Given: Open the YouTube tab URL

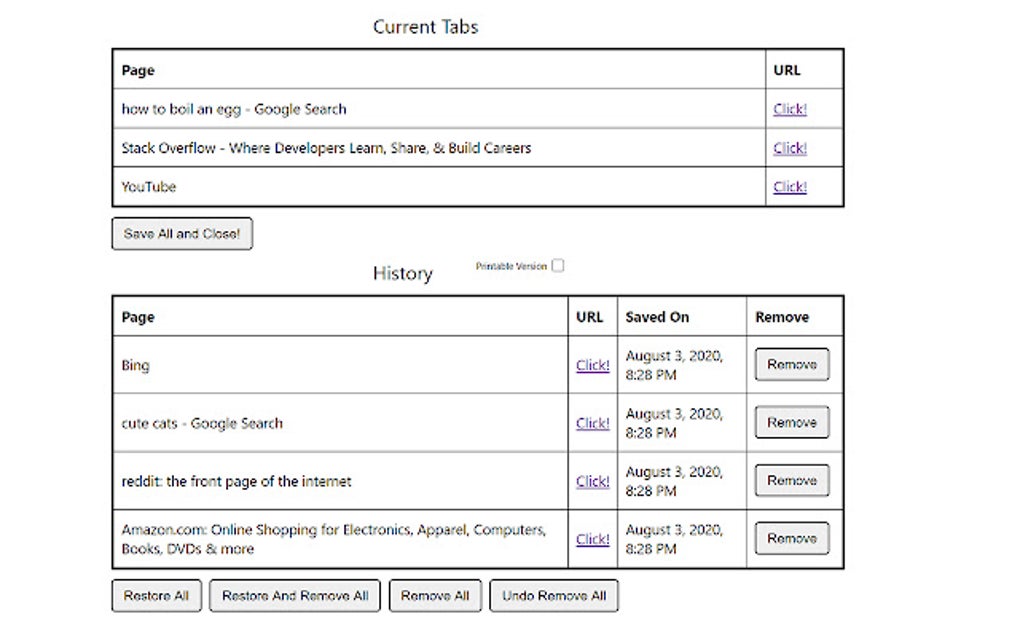Looking at the screenshot, I should tap(790, 186).
